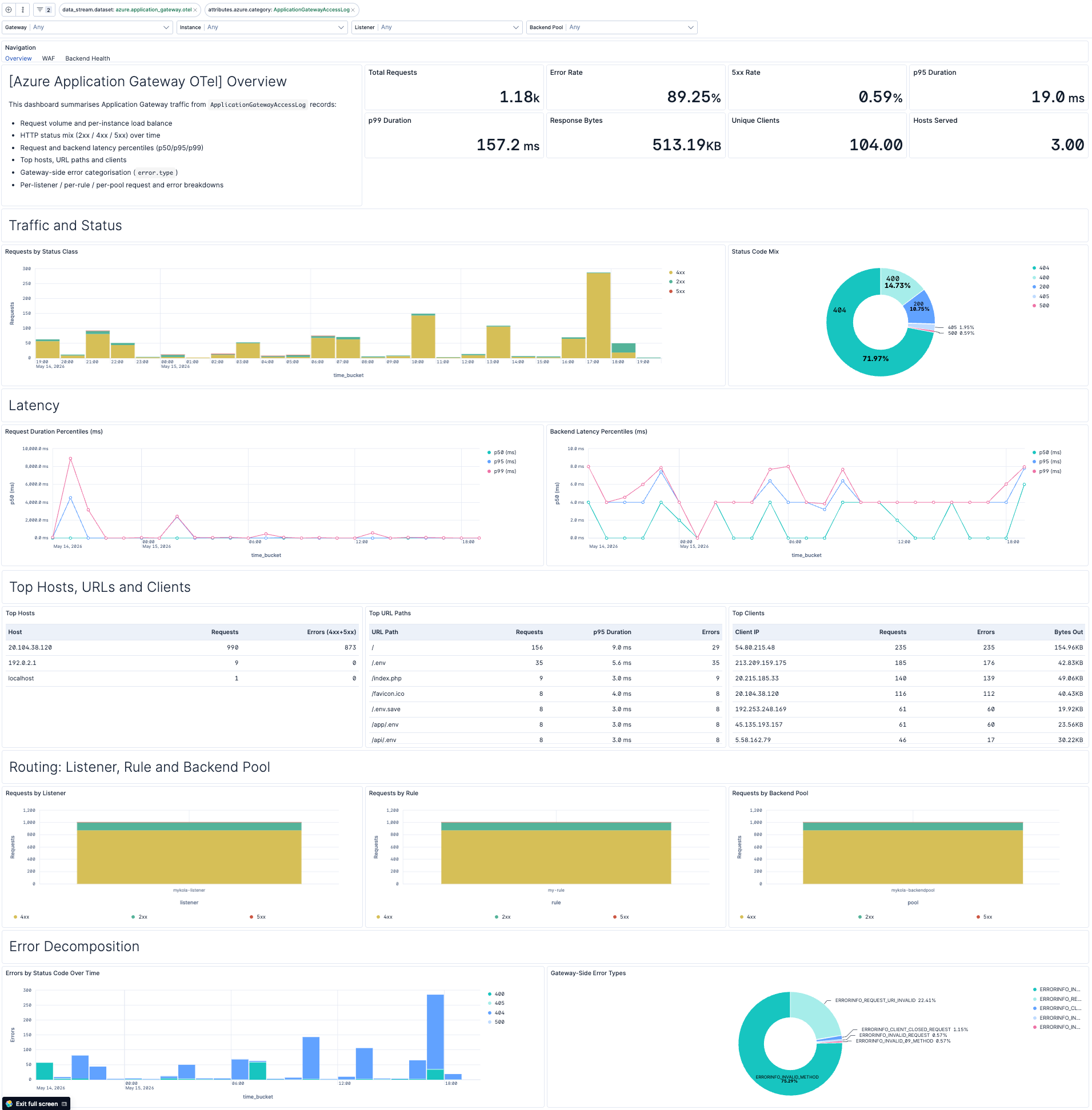Open the Backend Pool dropdown

tap(611, 27)
